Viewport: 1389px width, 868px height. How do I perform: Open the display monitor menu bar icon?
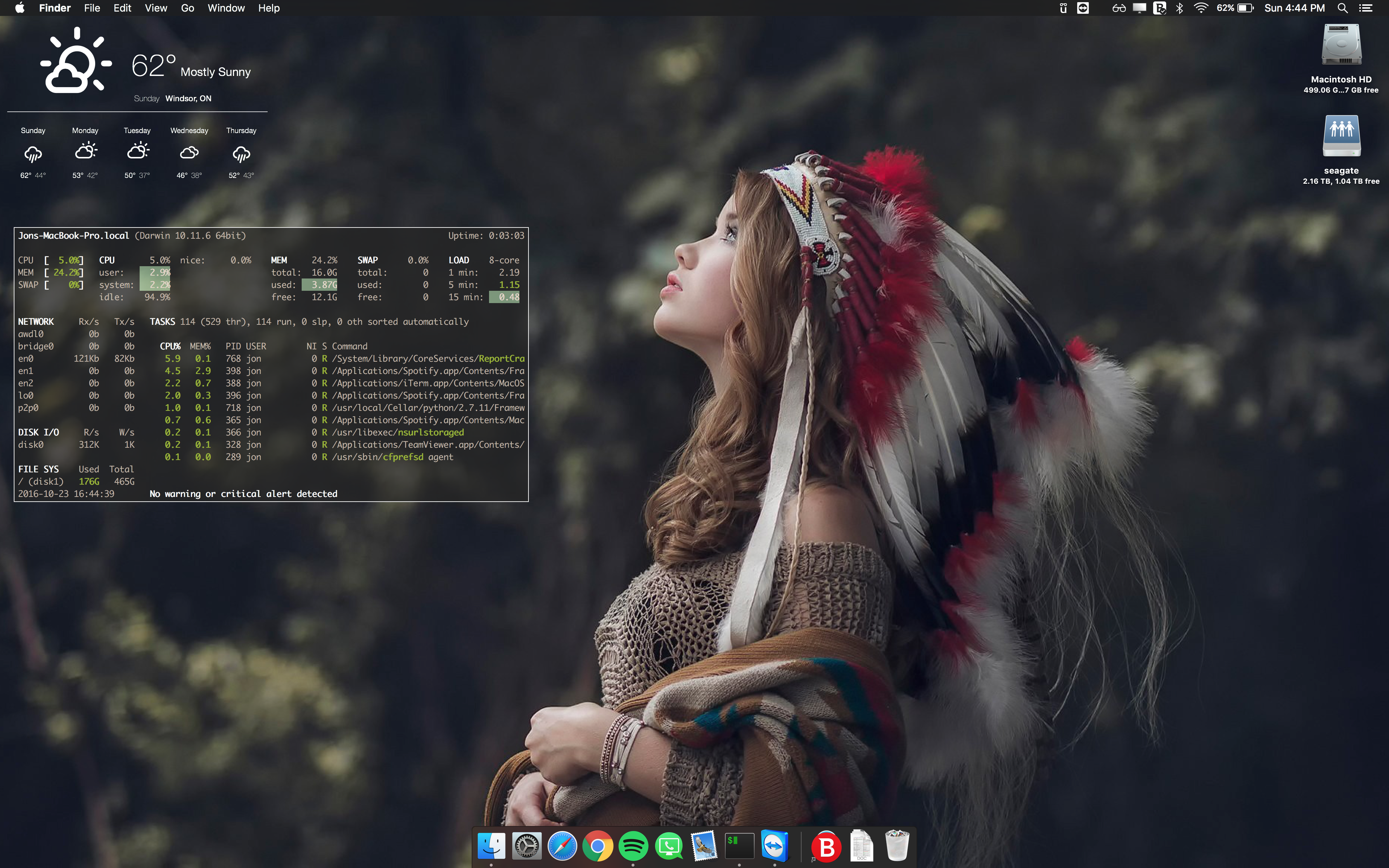(x=1139, y=8)
